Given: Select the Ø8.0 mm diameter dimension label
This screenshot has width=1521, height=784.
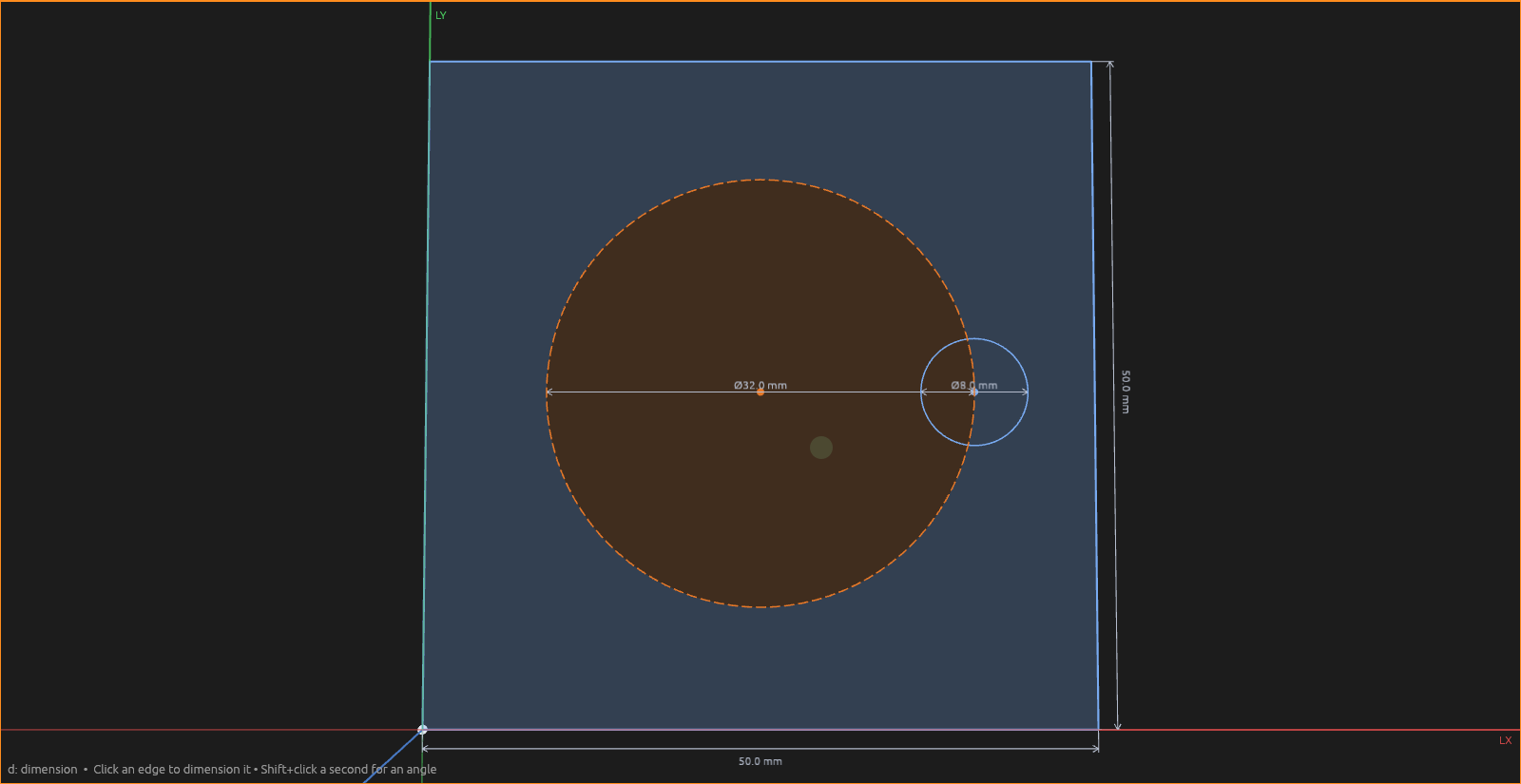Looking at the screenshot, I should (x=974, y=385).
